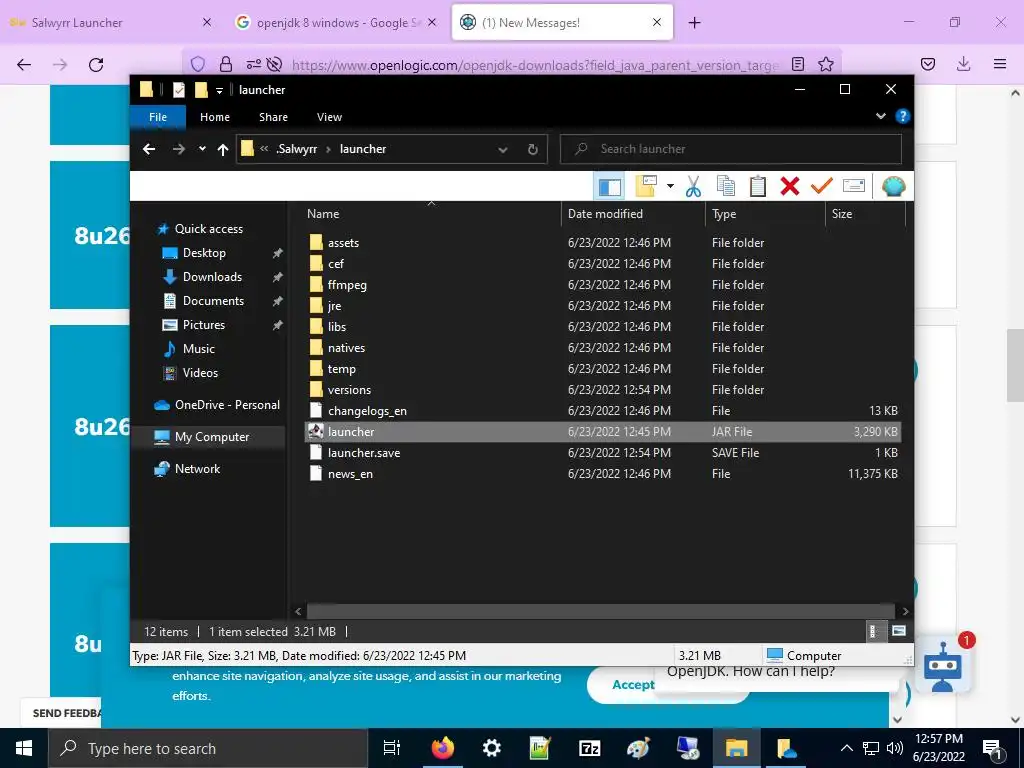
Task: Expand the ribbon with the chevron
Action: pyautogui.click(x=880, y=116)
